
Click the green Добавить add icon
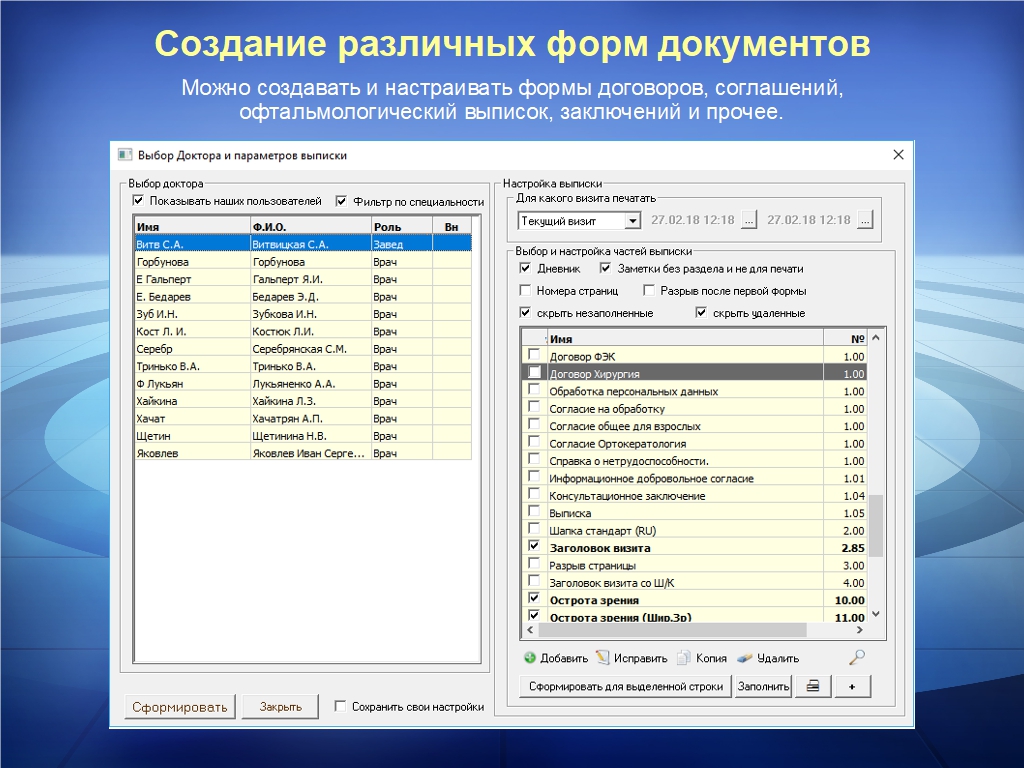(530, 658)
